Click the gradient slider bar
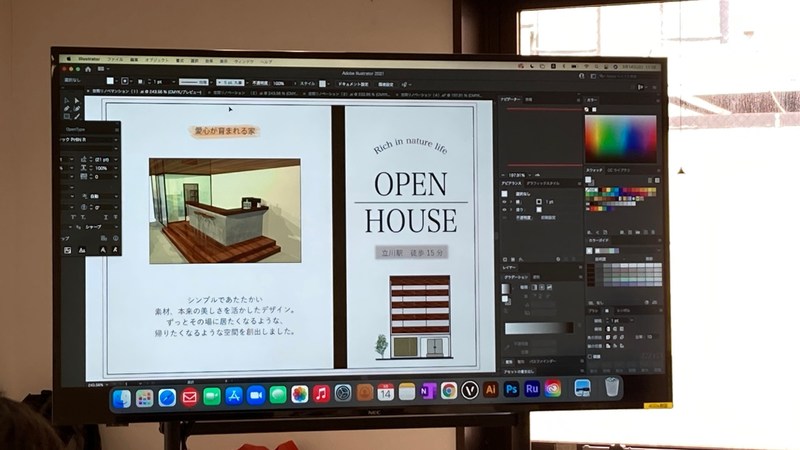Viewport: 800px width, 450px height. [x=539, y=328]
